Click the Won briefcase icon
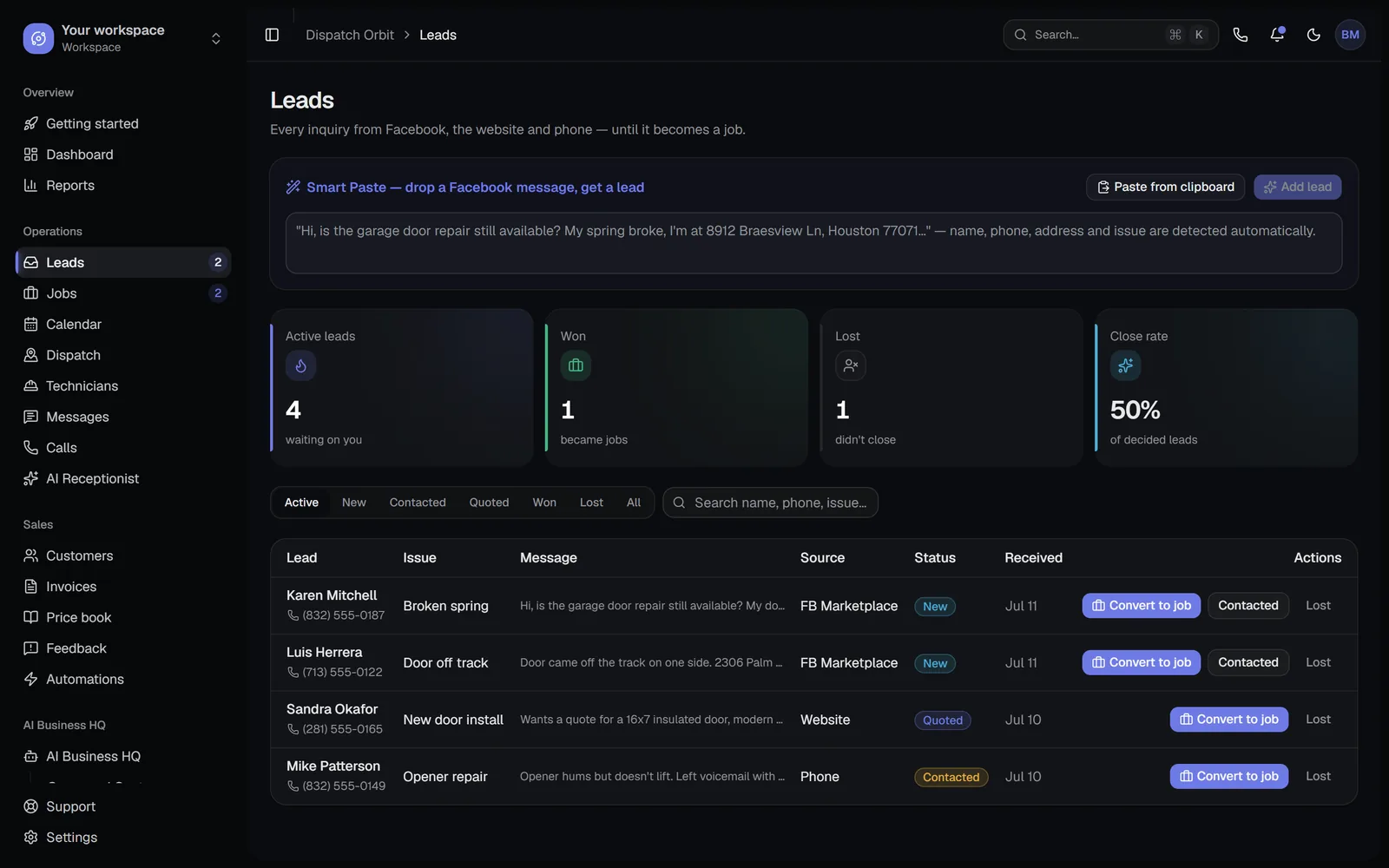This screenshot has width=1389, height=868. tap(576, 365)
